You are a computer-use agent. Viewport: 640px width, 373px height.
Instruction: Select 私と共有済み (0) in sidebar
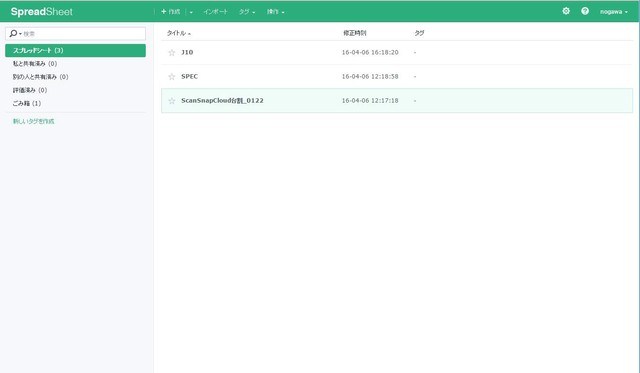(x=35, y=64)
